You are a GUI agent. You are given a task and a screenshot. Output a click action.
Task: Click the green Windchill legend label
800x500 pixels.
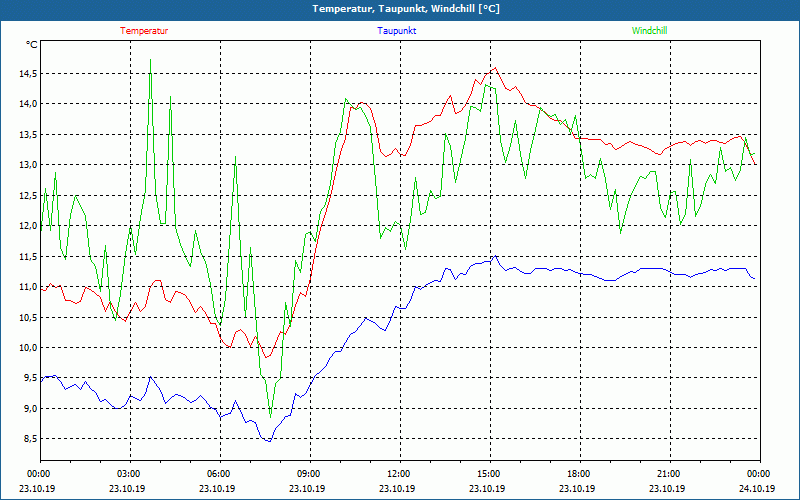tap(649, 31)
